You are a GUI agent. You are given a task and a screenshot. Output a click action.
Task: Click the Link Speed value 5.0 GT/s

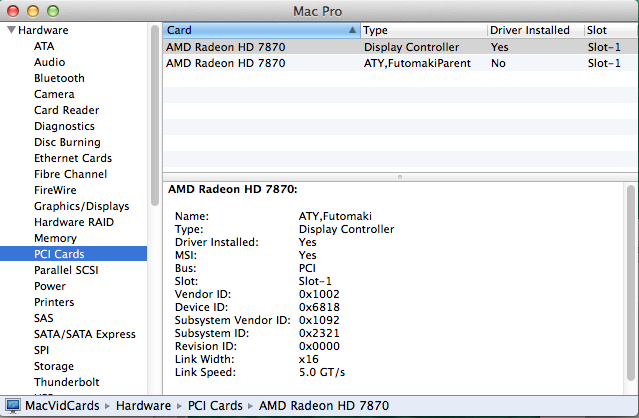(x=322, y=372)
